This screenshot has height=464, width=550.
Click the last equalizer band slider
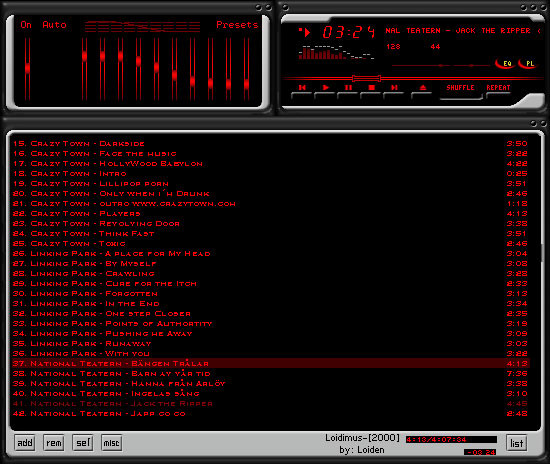tap(247, 69)
